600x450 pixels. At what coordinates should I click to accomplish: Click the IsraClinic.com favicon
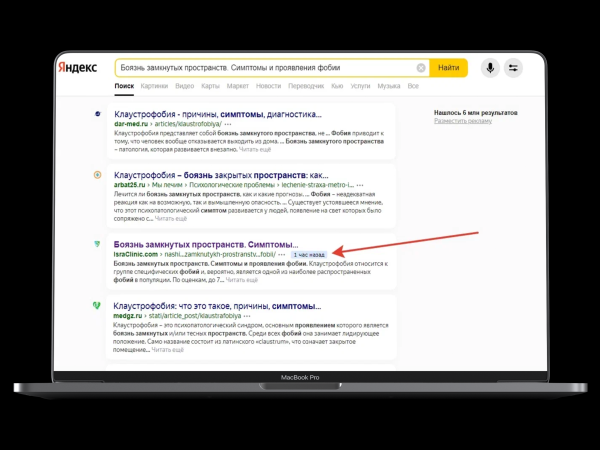pos(97,244)
